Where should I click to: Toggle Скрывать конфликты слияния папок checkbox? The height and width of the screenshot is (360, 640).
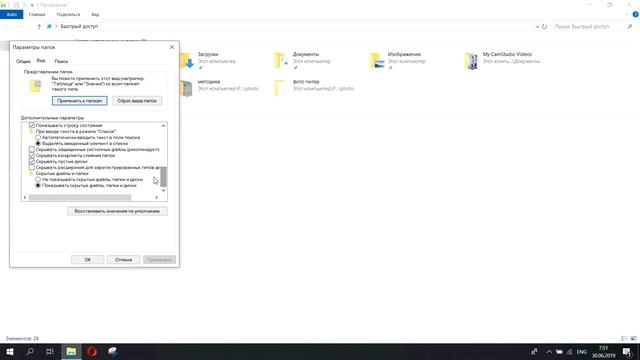coord(32,156)
